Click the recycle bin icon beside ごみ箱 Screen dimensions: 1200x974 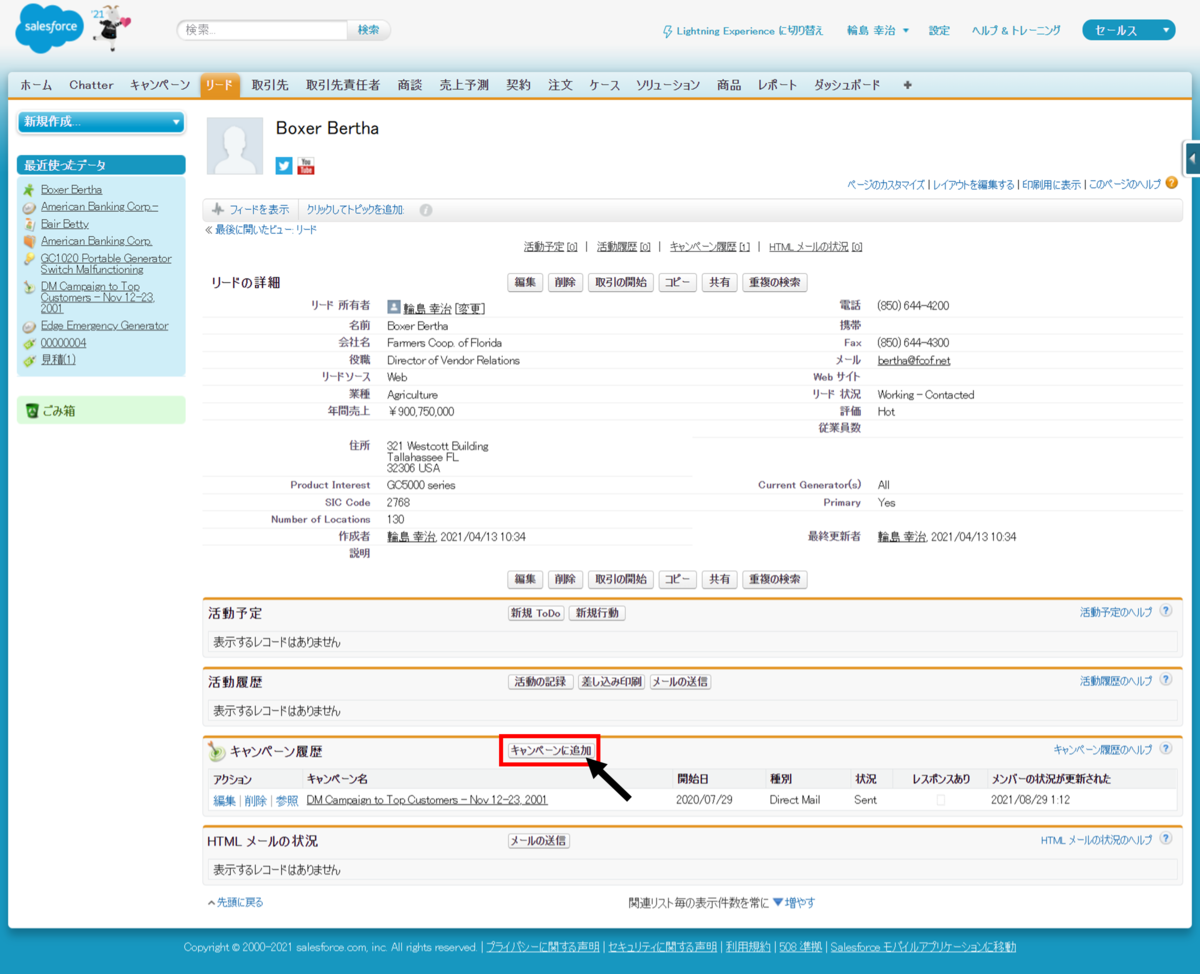(31, 410)
